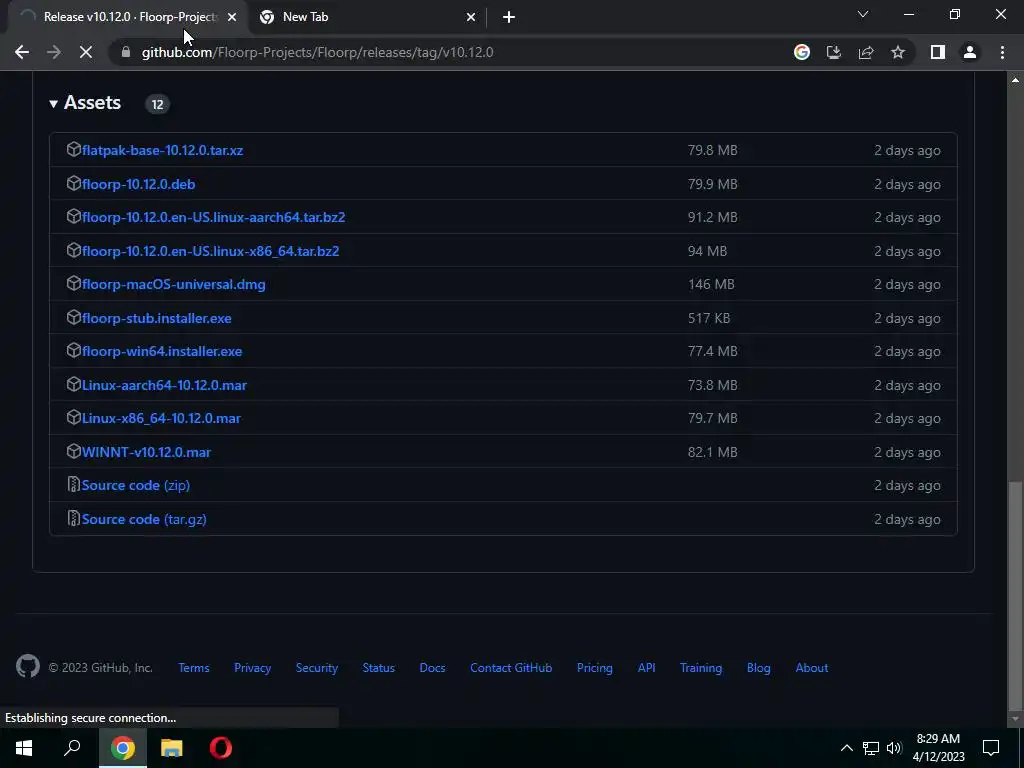Download Linux-x86_64-10.12.0.mar
The image size is (1024, 768).
(161, 419)
